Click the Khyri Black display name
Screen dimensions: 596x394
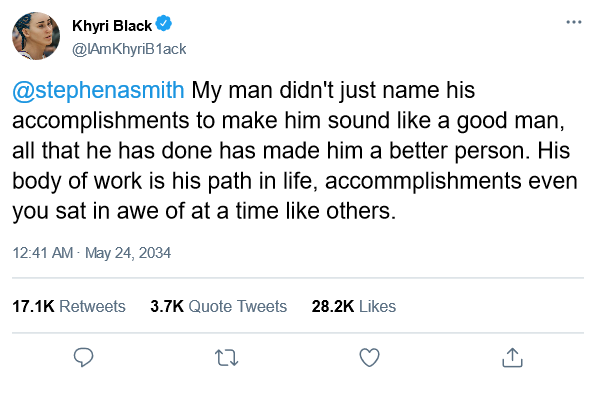(x=112, y=26)
